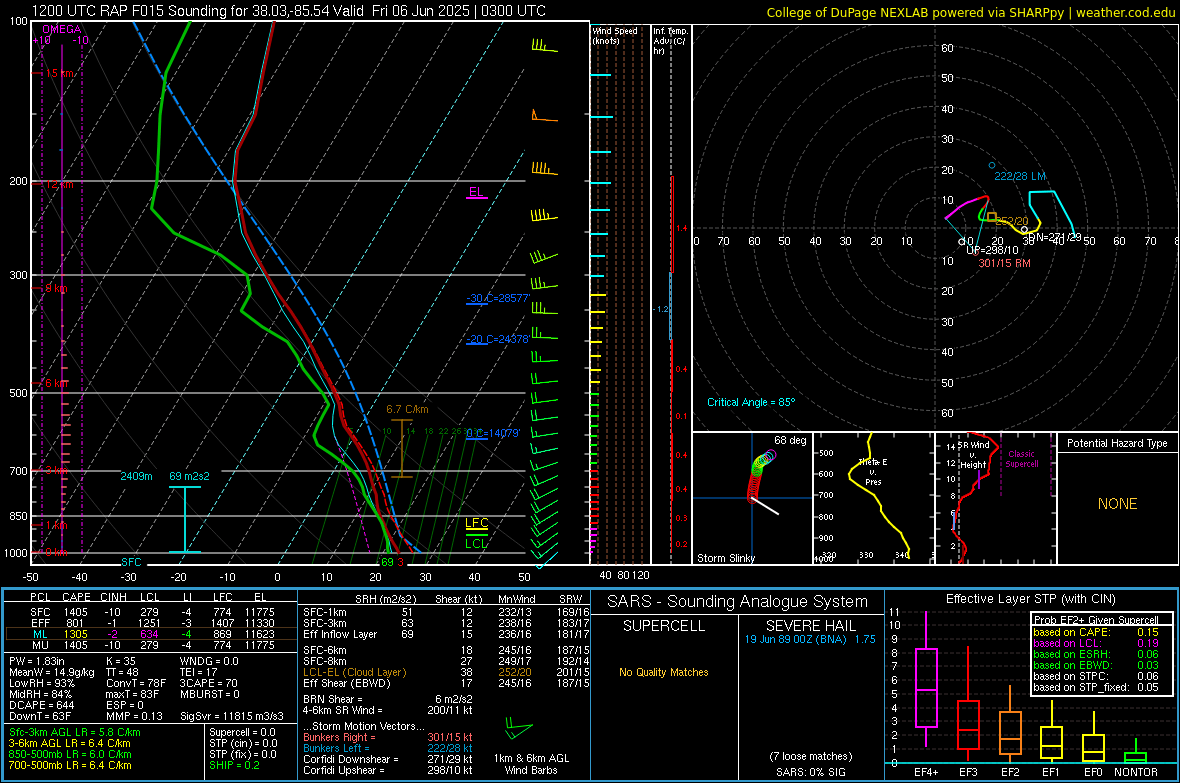Image resolution: width=1180 pixels, height=783 pixels.
Task: Click the BRN Shear = 6 m2/s2 line
Action: coord(388,699)
